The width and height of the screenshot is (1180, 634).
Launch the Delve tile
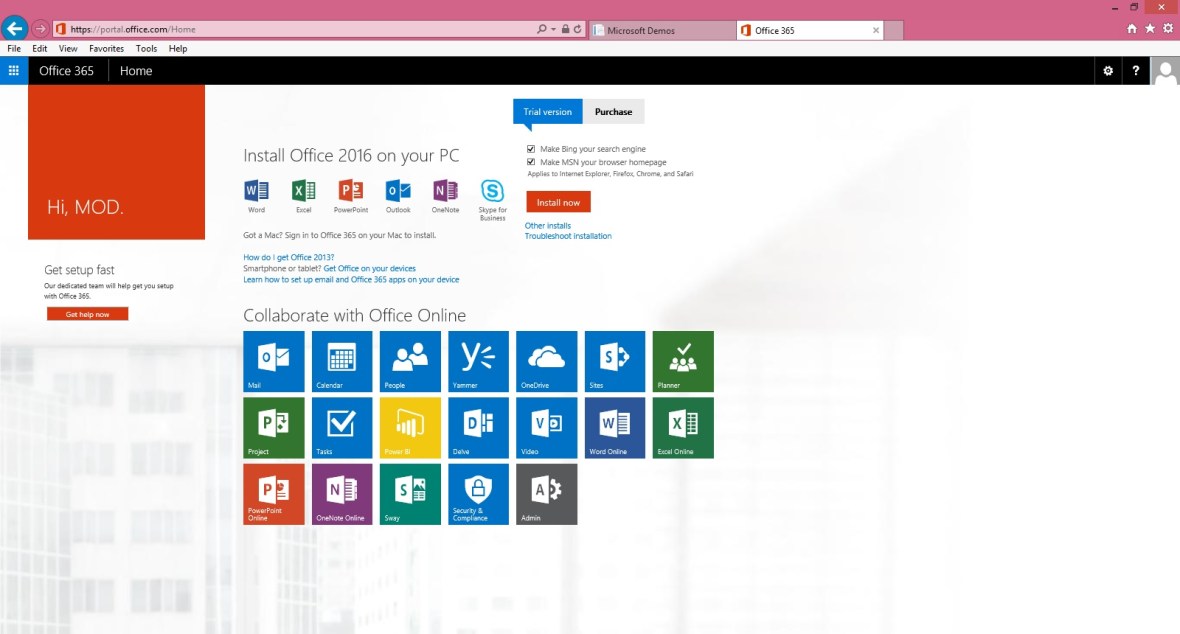point(478,427)
